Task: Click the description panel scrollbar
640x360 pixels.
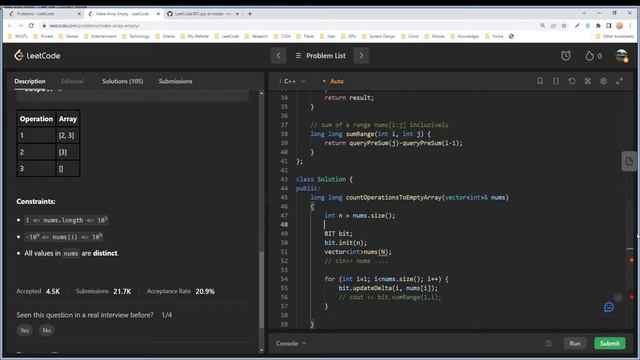Action: tap(261, 290)
